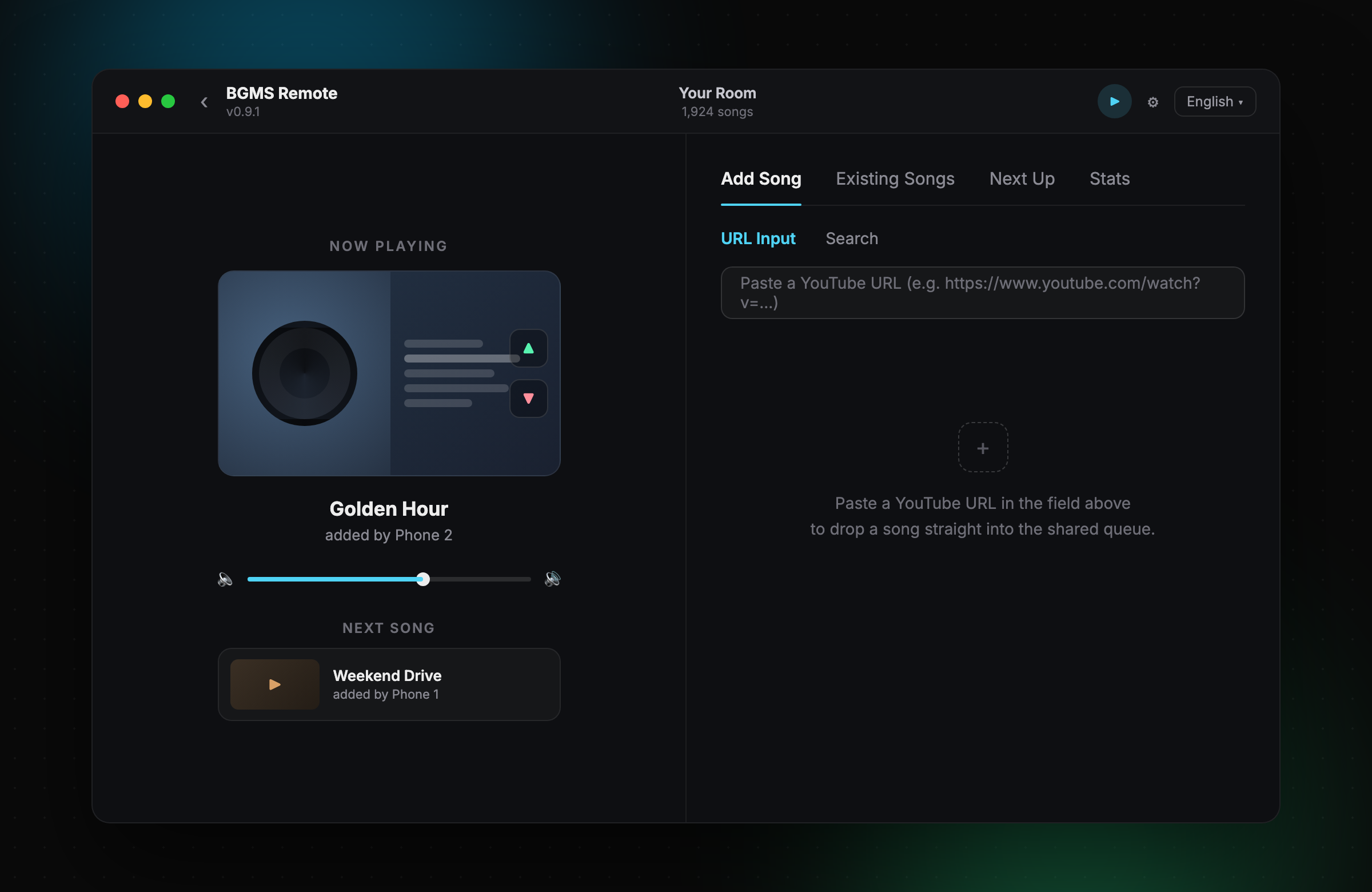Click the Weekend Drive next song card
The height and width of the screenshot is (892, 1372).
[389, 684]
